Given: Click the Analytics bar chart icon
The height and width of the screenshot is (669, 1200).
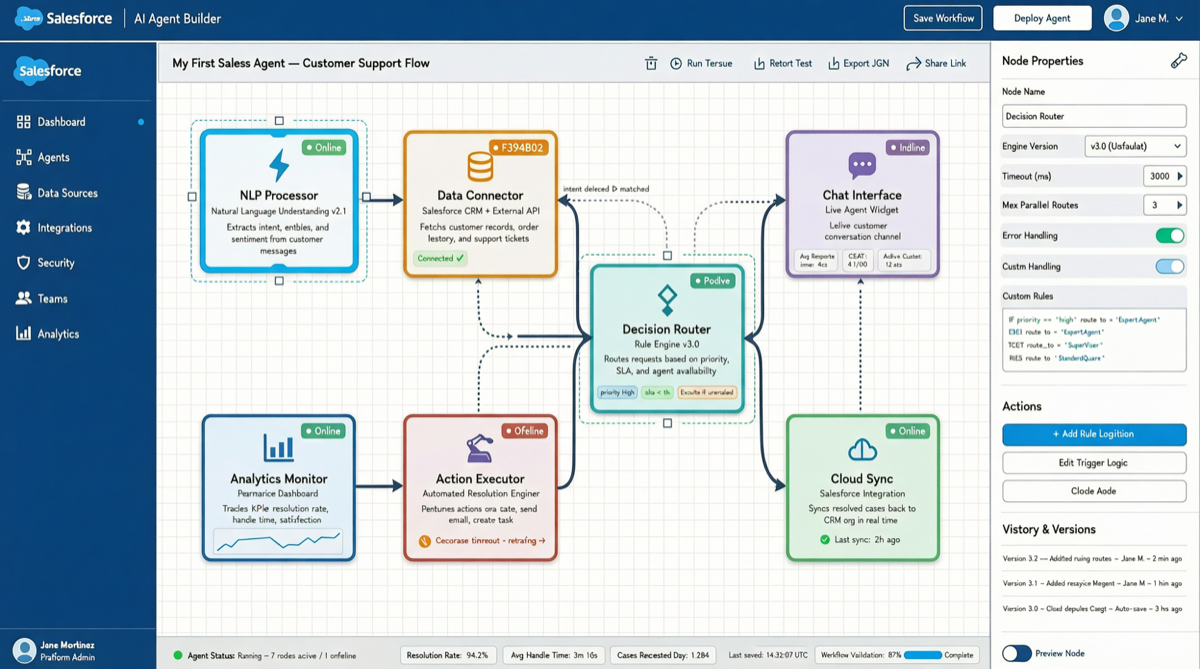Looking at the screenshot, I should coord(23,333).
